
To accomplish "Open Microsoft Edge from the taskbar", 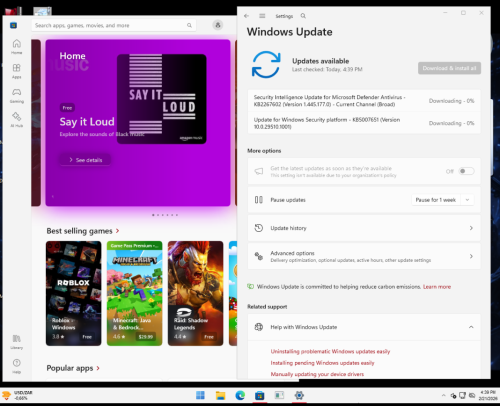I will [240, 395].
